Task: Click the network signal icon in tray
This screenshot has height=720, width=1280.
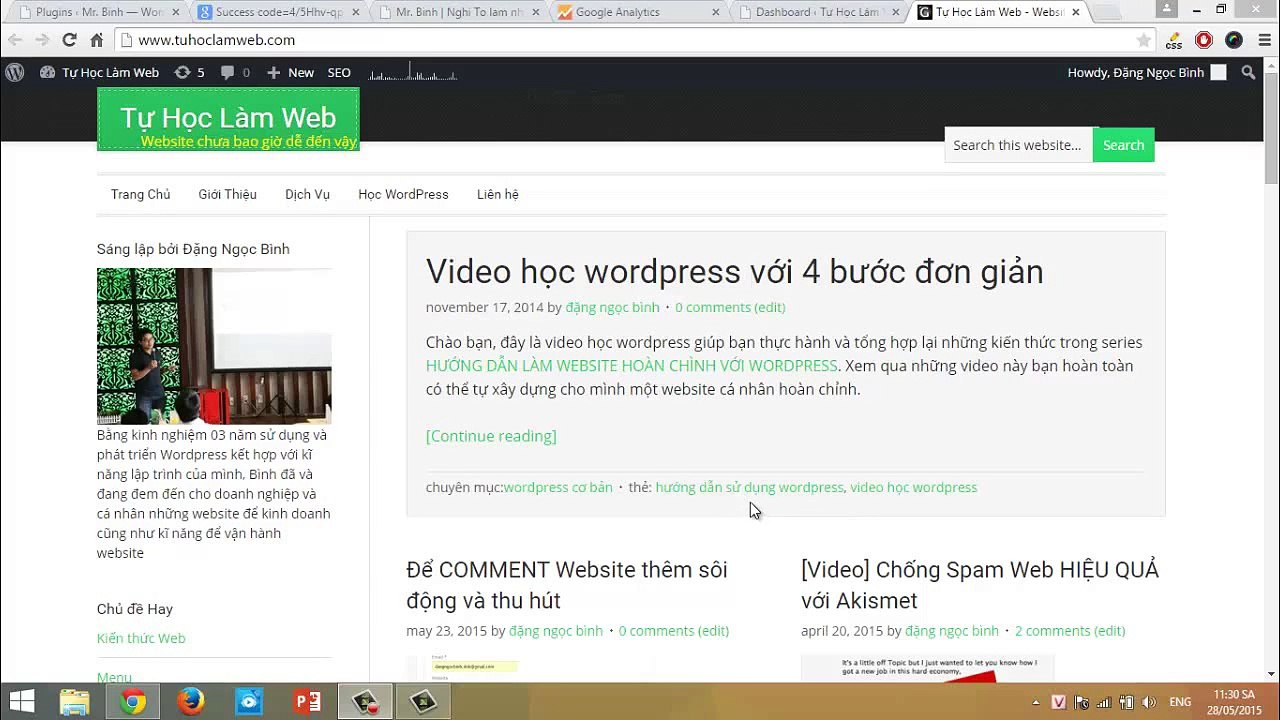Action: (x=1104, y=702)
